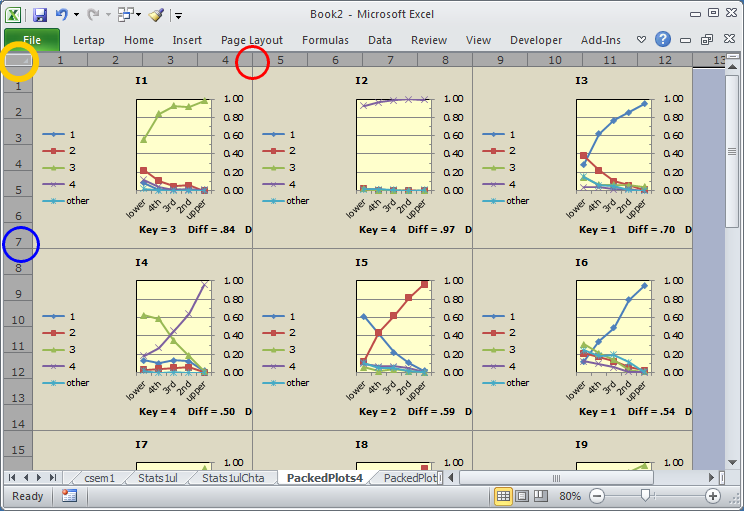Click the vertical scrollbar up arrow
Viewport: 744px width, 511px height.
[732, 67]
